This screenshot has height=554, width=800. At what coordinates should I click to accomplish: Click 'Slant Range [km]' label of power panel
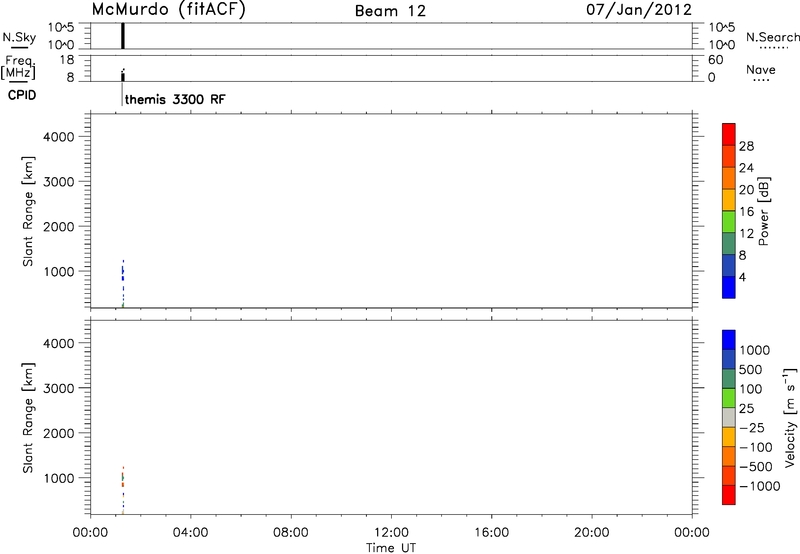(x=28, y=211)
